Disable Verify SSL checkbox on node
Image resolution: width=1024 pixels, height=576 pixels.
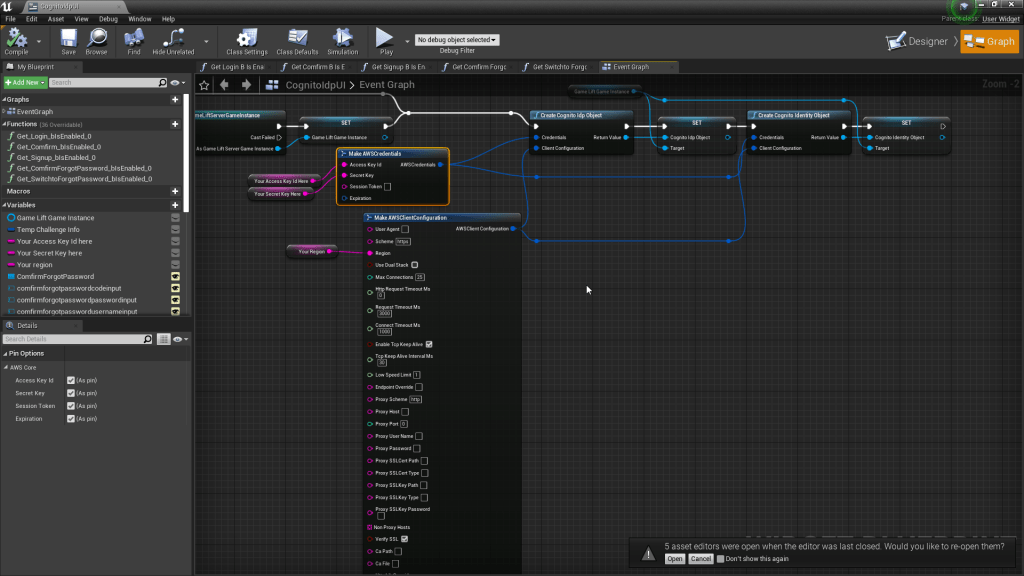point(404,539)
